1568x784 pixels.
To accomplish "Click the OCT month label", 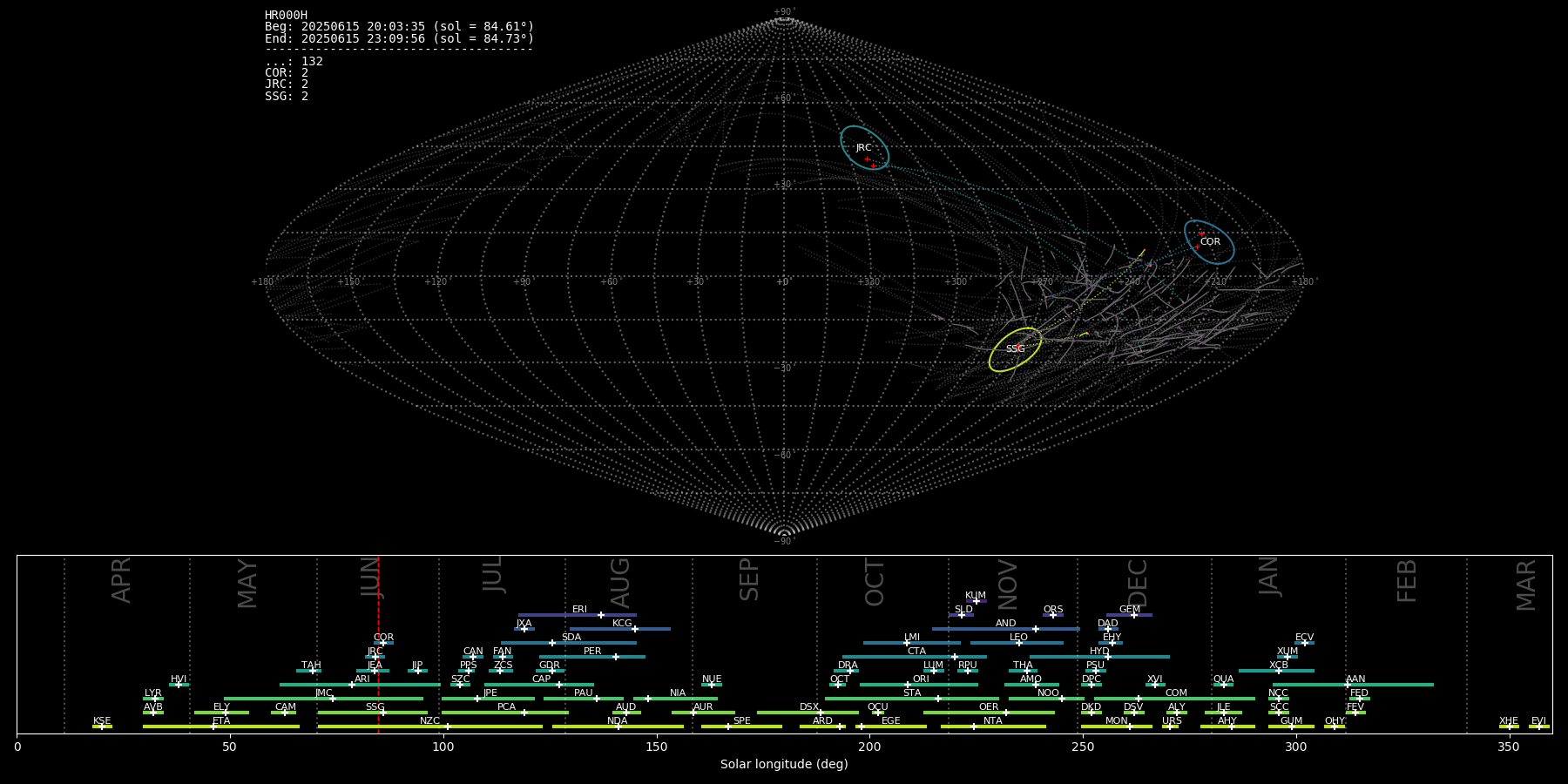I will pos(875,583).
